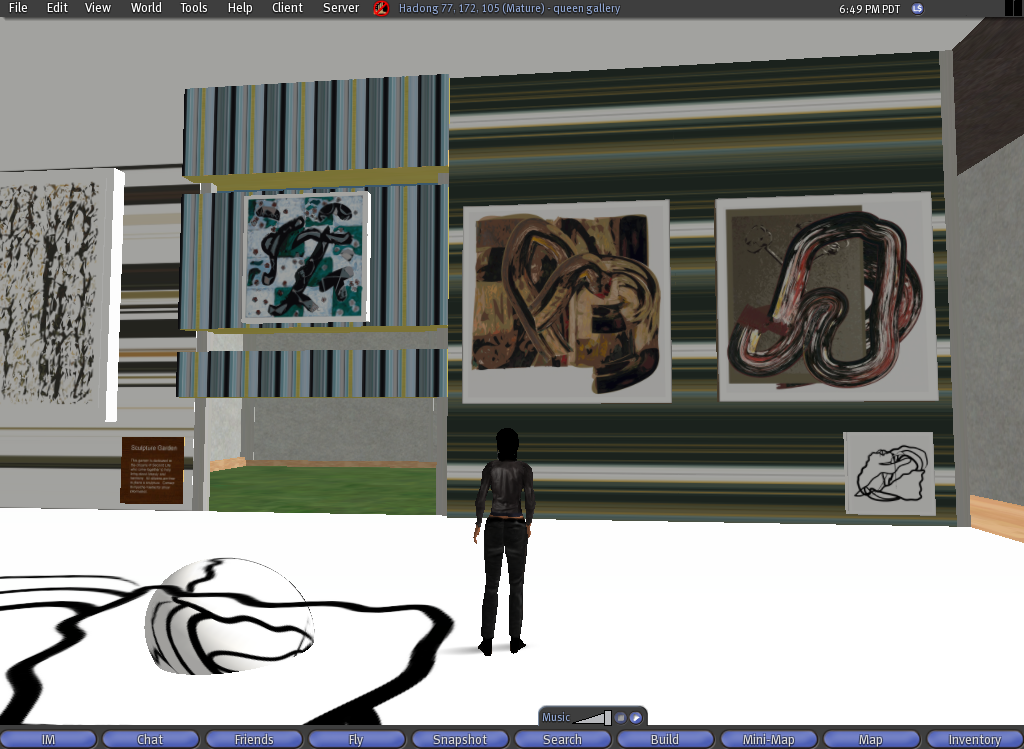
Task: Play the music stream
Action: (635, 718)
